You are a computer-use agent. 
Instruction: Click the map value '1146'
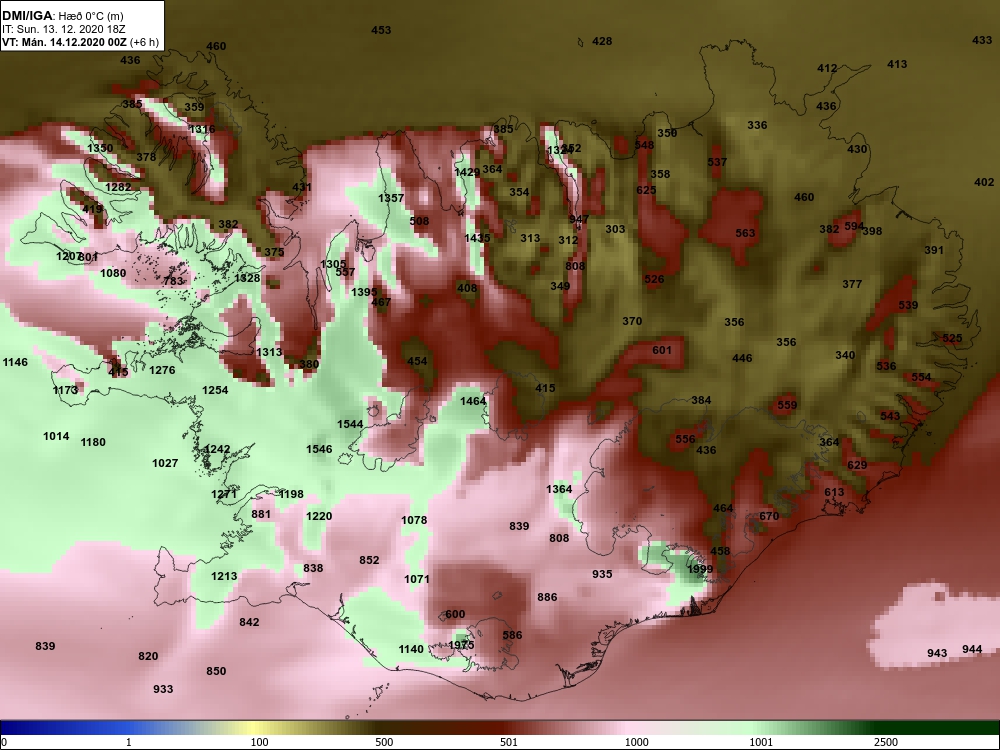[15, 362]
